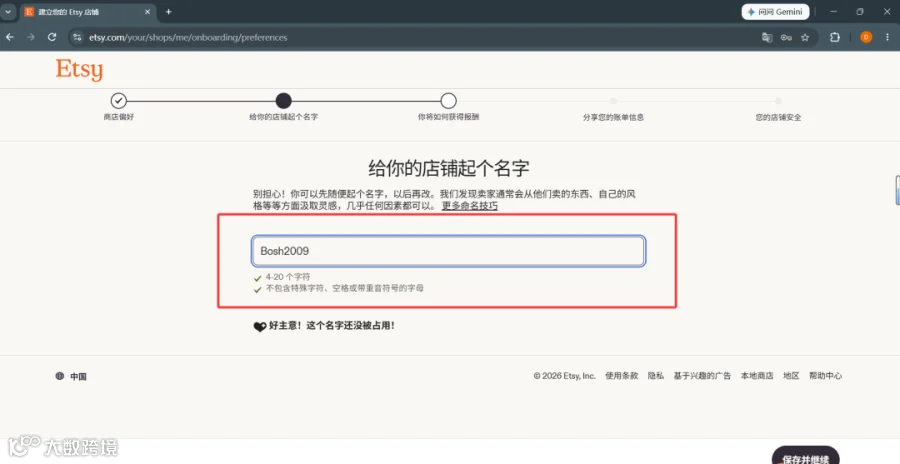Image resolution: width=900 pixels, height=464 pixels.
Task: Click the 商店偏好 step label
Action: (118, 117)
